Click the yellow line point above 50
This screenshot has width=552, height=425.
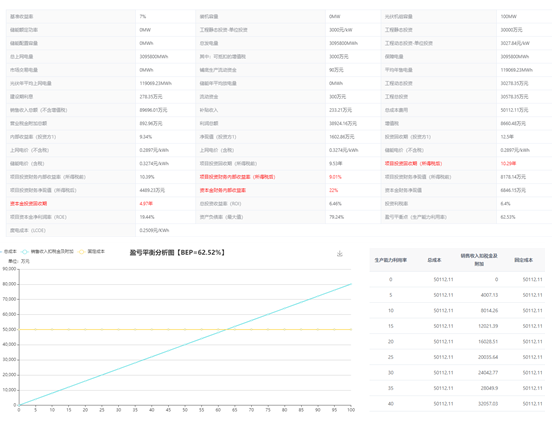point(185,329)
